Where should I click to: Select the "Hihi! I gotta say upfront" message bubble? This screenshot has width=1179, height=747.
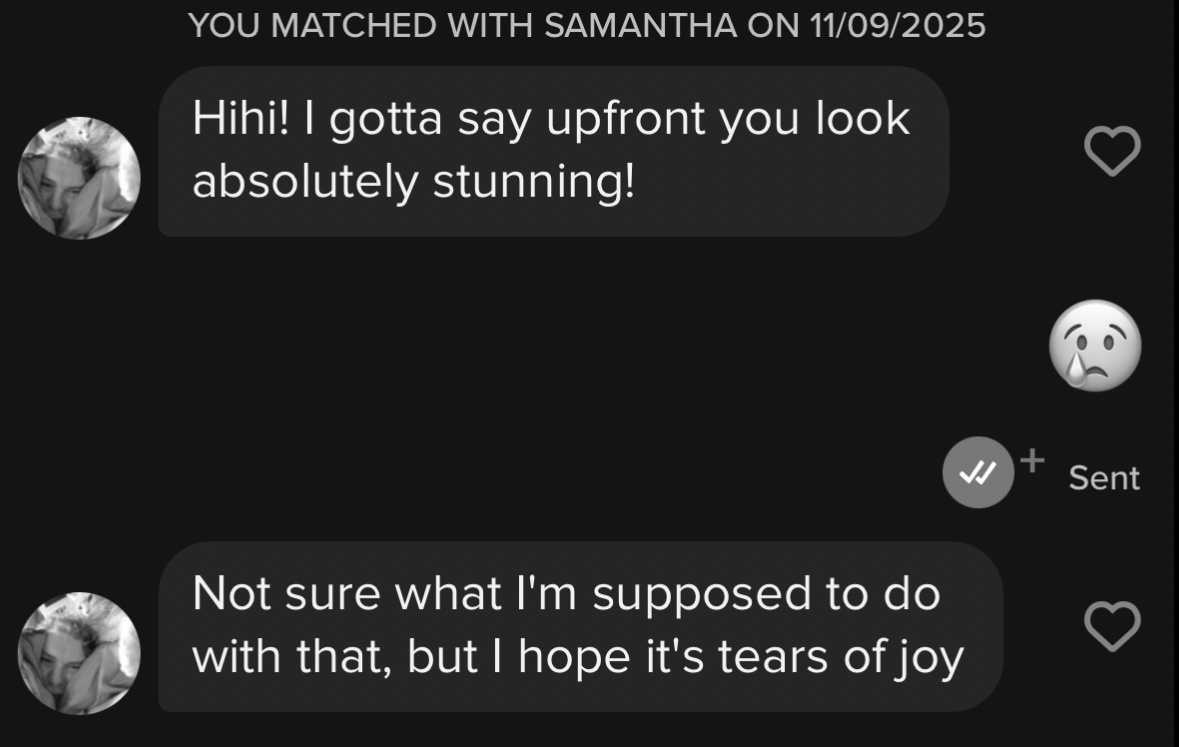(553, 151)
